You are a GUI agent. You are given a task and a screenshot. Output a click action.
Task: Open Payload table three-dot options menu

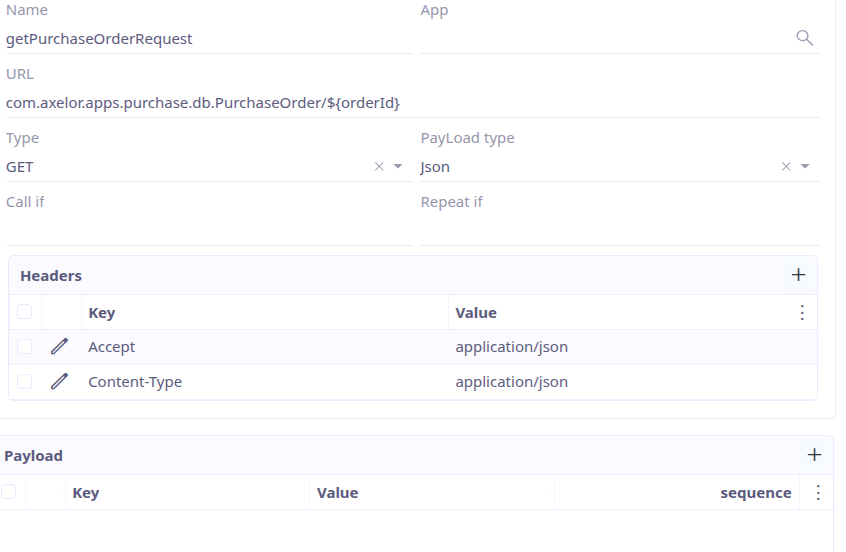pos(818,493)
